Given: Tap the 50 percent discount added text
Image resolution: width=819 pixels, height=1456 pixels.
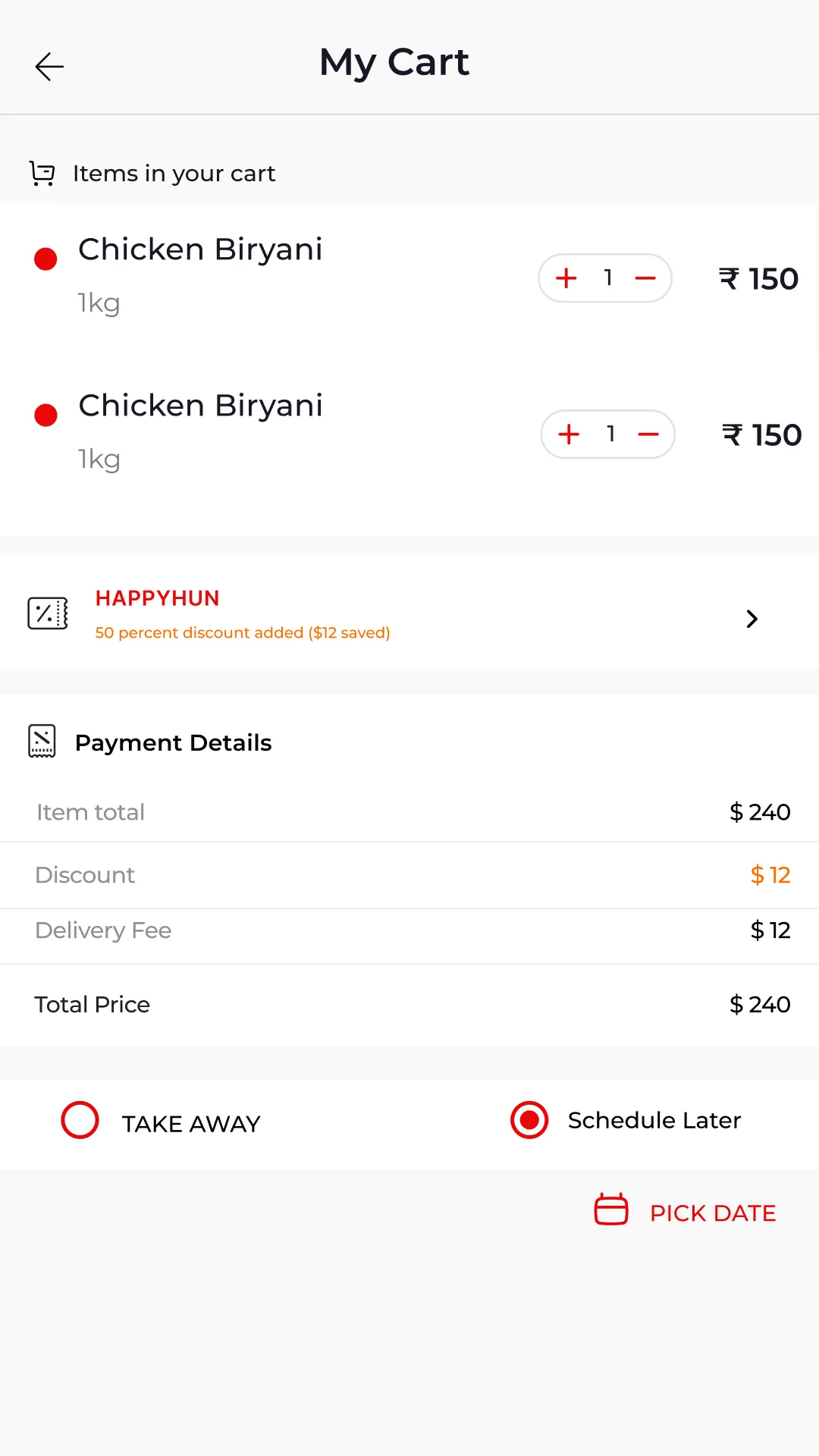Looking at the screenshot, I should tap(243, 632).
